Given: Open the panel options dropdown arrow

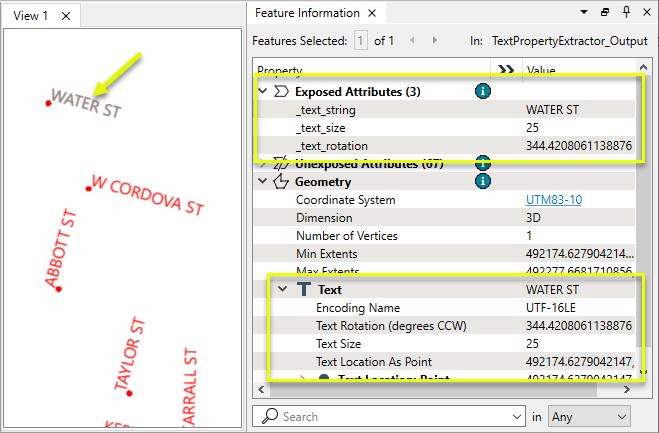Looking at the screenshot, I should tap(585, 13).
